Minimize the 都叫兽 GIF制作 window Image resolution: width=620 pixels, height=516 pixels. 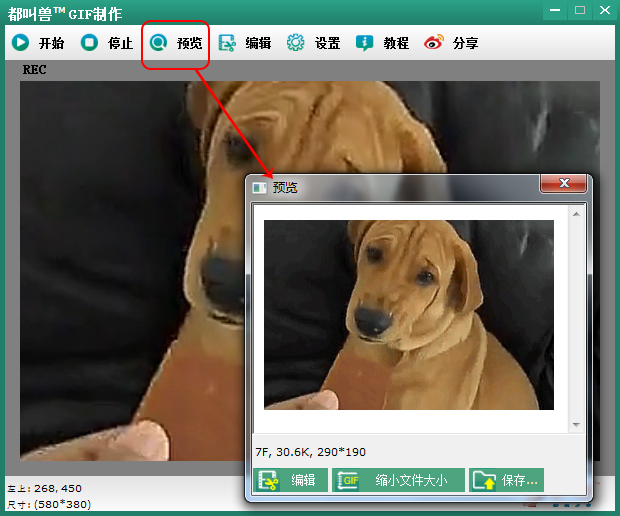click(x=555, y=10)
